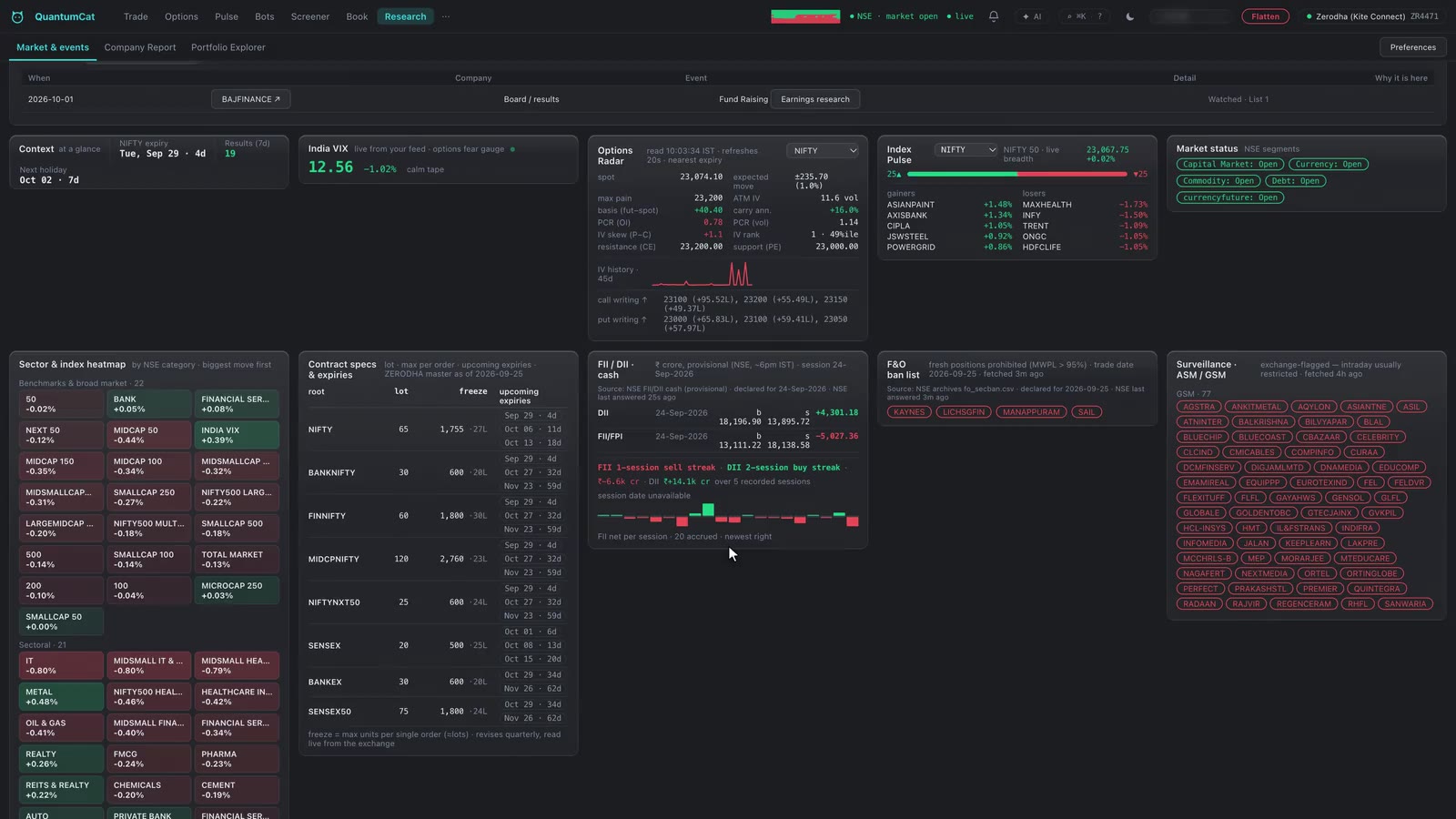Click the 'currencyfuture: Open' status pill
The image size is (1456, 819).
coord(1230,197)
